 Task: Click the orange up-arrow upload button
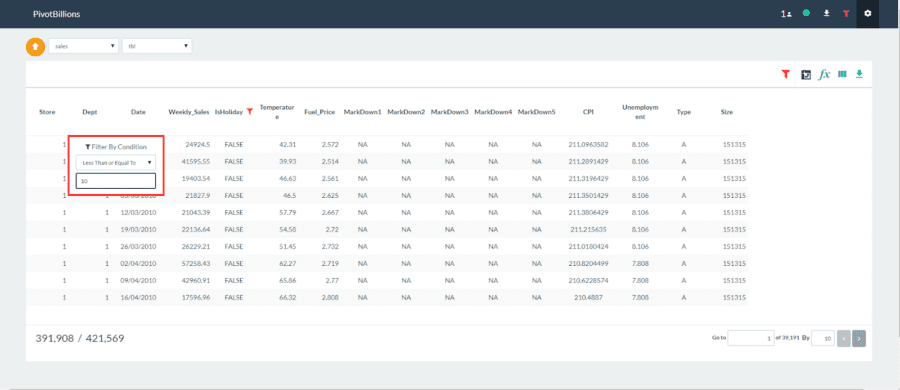[x=35, y=46]
